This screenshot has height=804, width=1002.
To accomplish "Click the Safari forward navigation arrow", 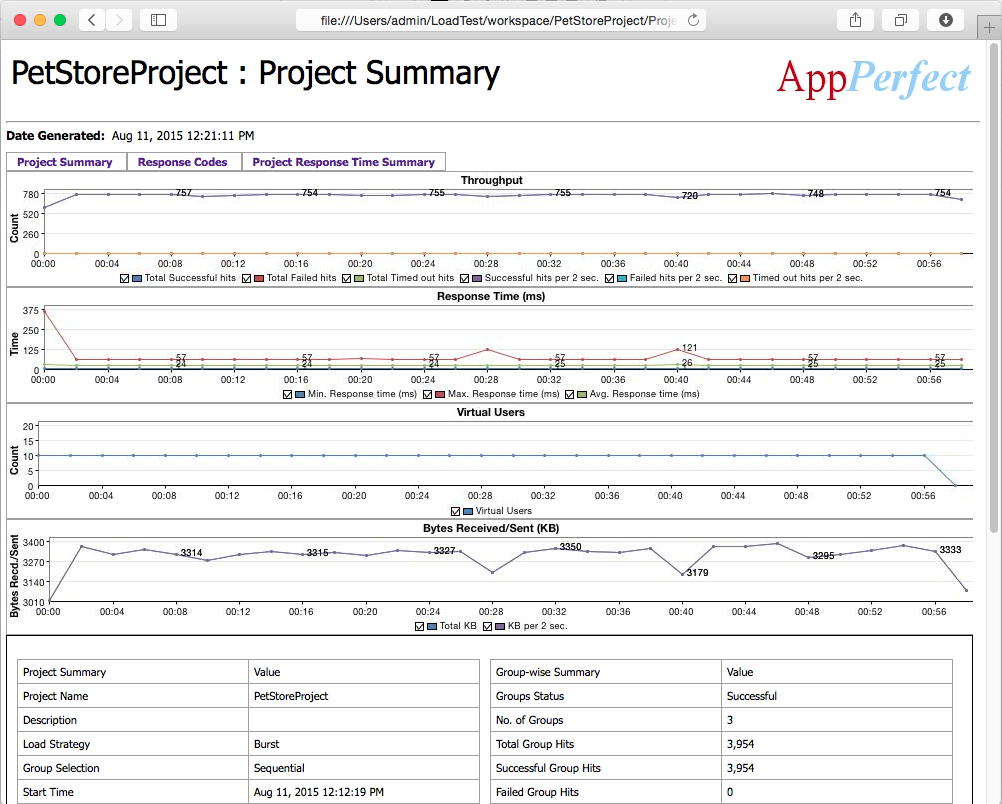I will pyautogui.click(x=119, y=20).
